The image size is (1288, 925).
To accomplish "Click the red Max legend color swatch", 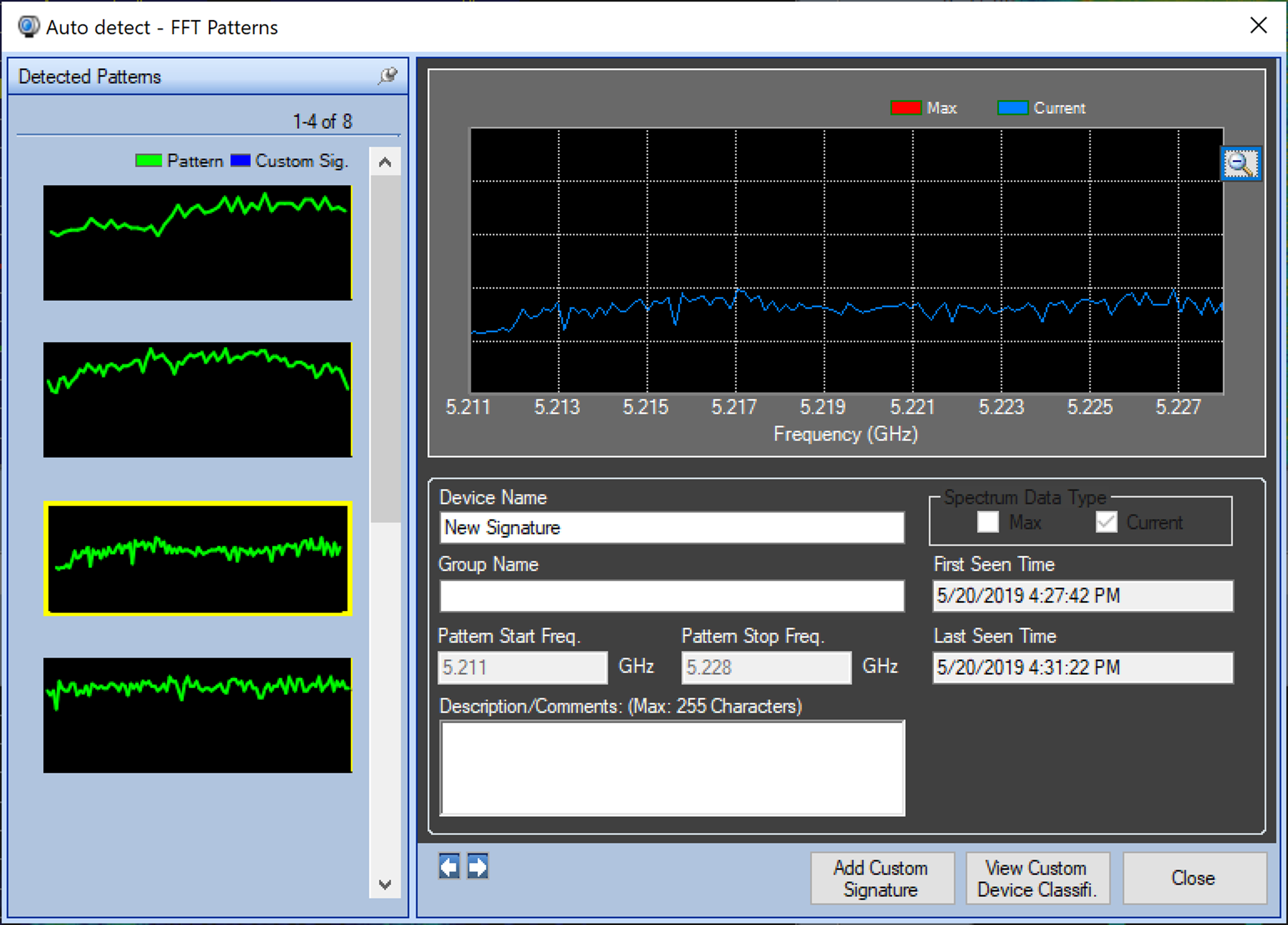I will [x=906, y=107].
